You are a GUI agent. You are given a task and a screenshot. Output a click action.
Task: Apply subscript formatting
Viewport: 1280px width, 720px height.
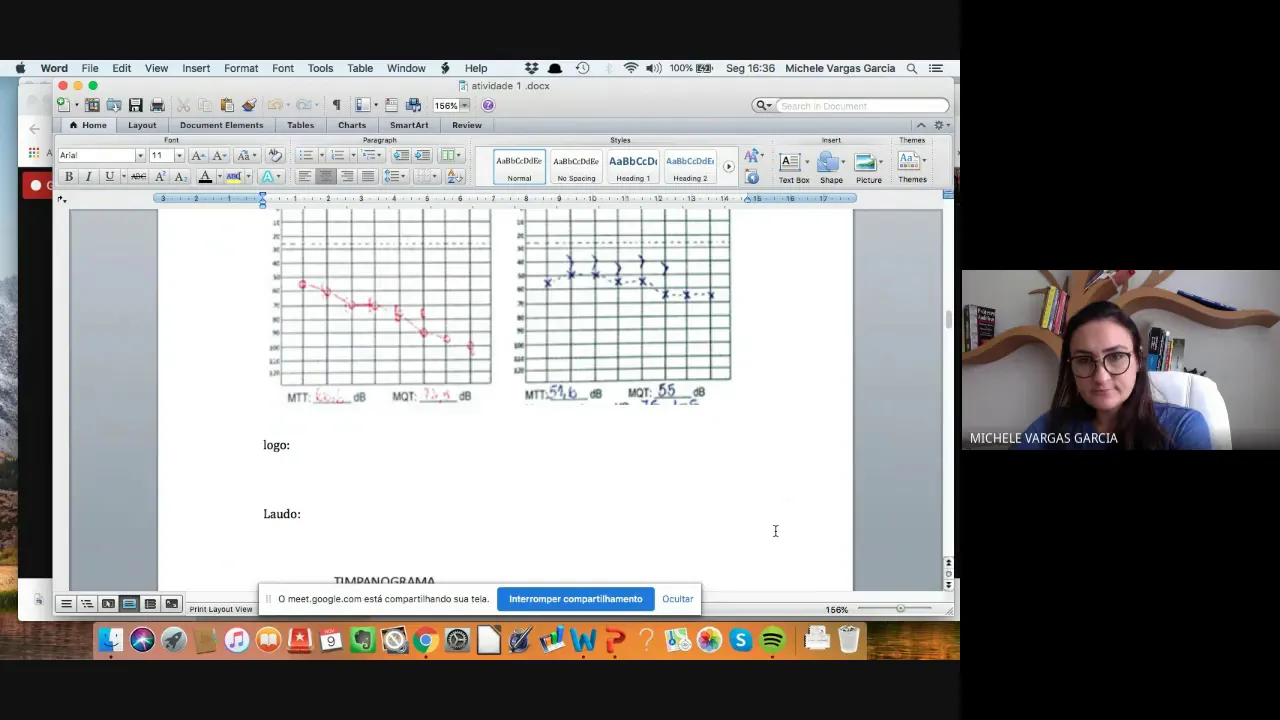click(181, 176)
